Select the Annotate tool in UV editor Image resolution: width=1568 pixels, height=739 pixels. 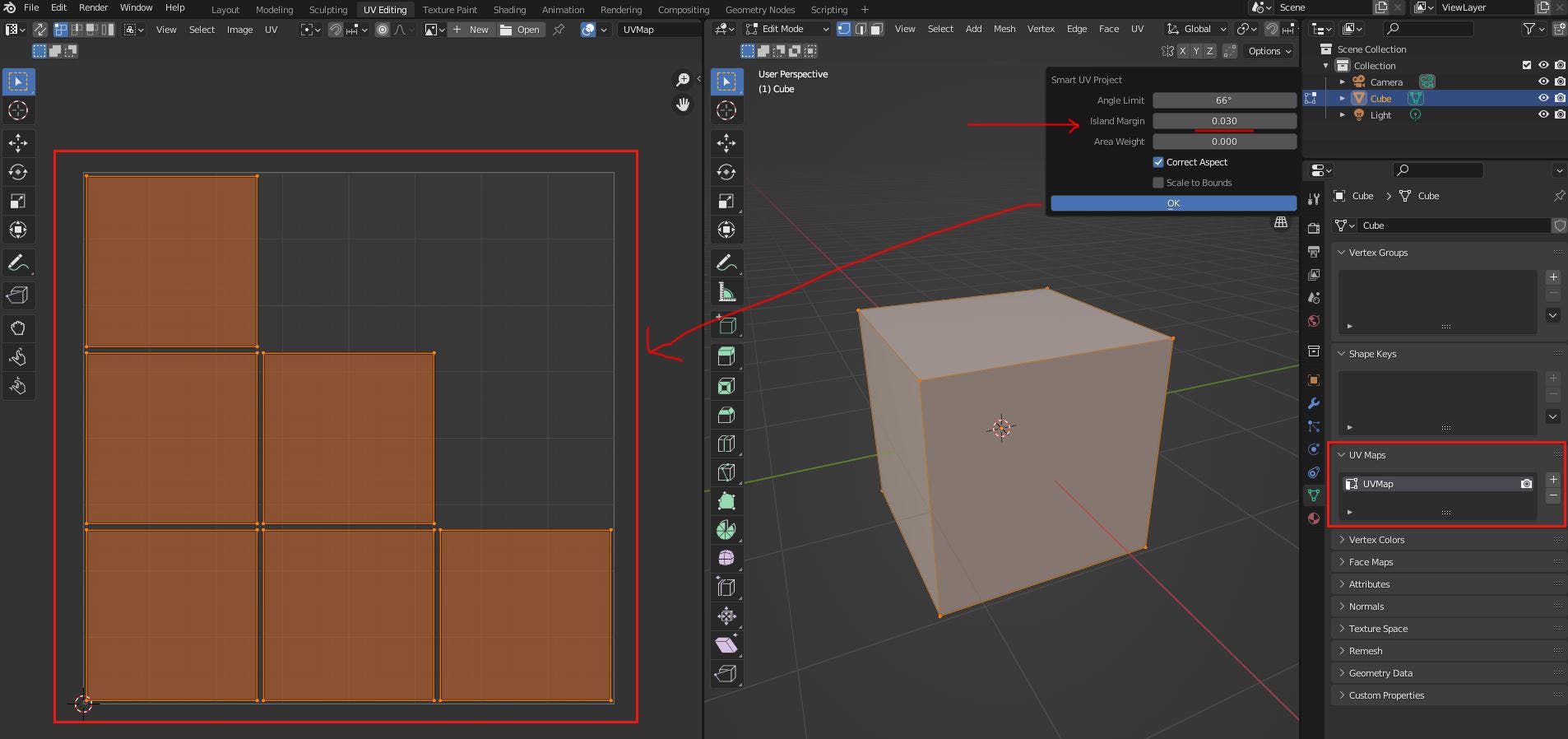click(18, 263)
